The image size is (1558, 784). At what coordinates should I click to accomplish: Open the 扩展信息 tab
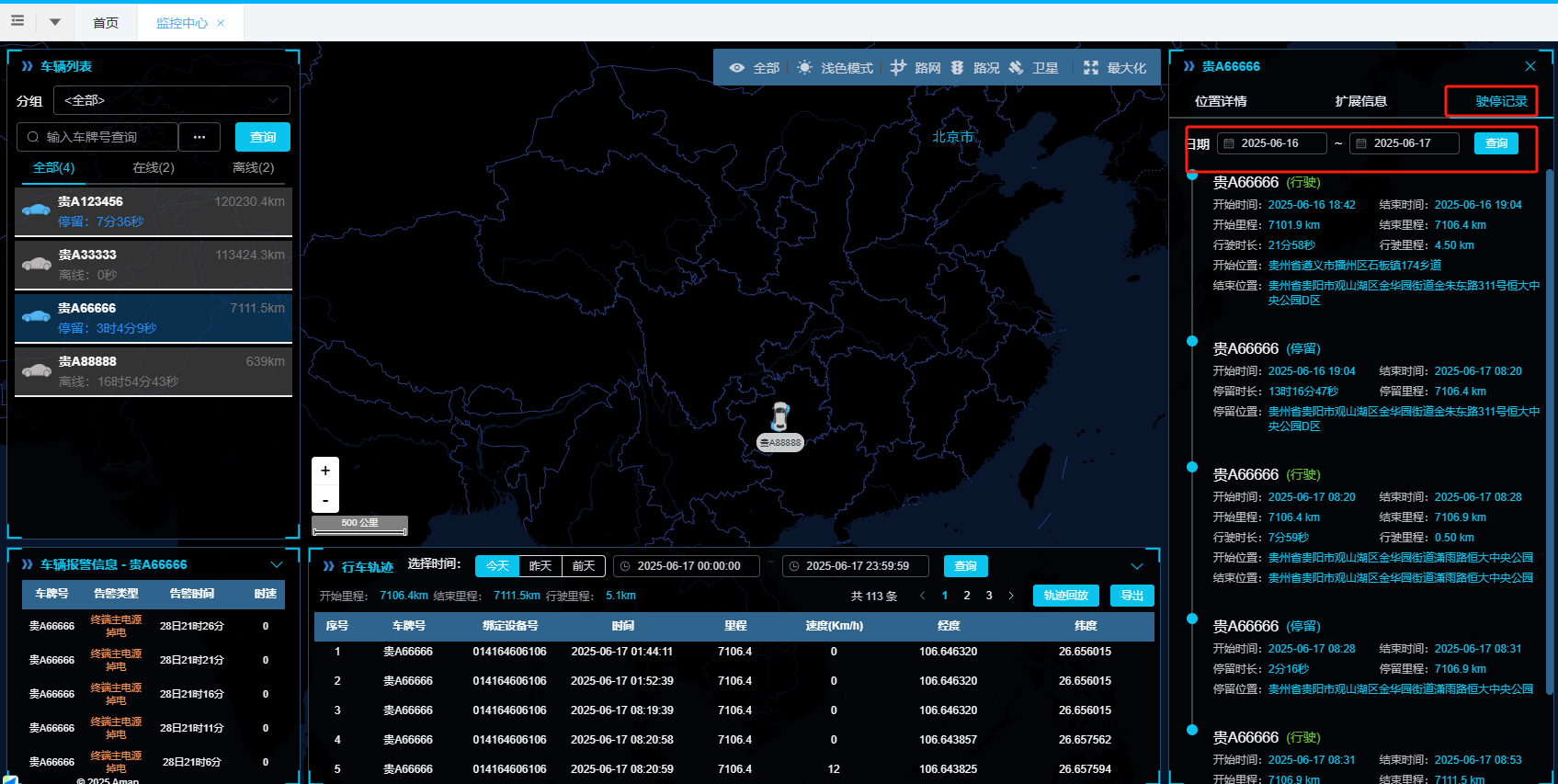pyautogui.click(x=1360, y=101)
